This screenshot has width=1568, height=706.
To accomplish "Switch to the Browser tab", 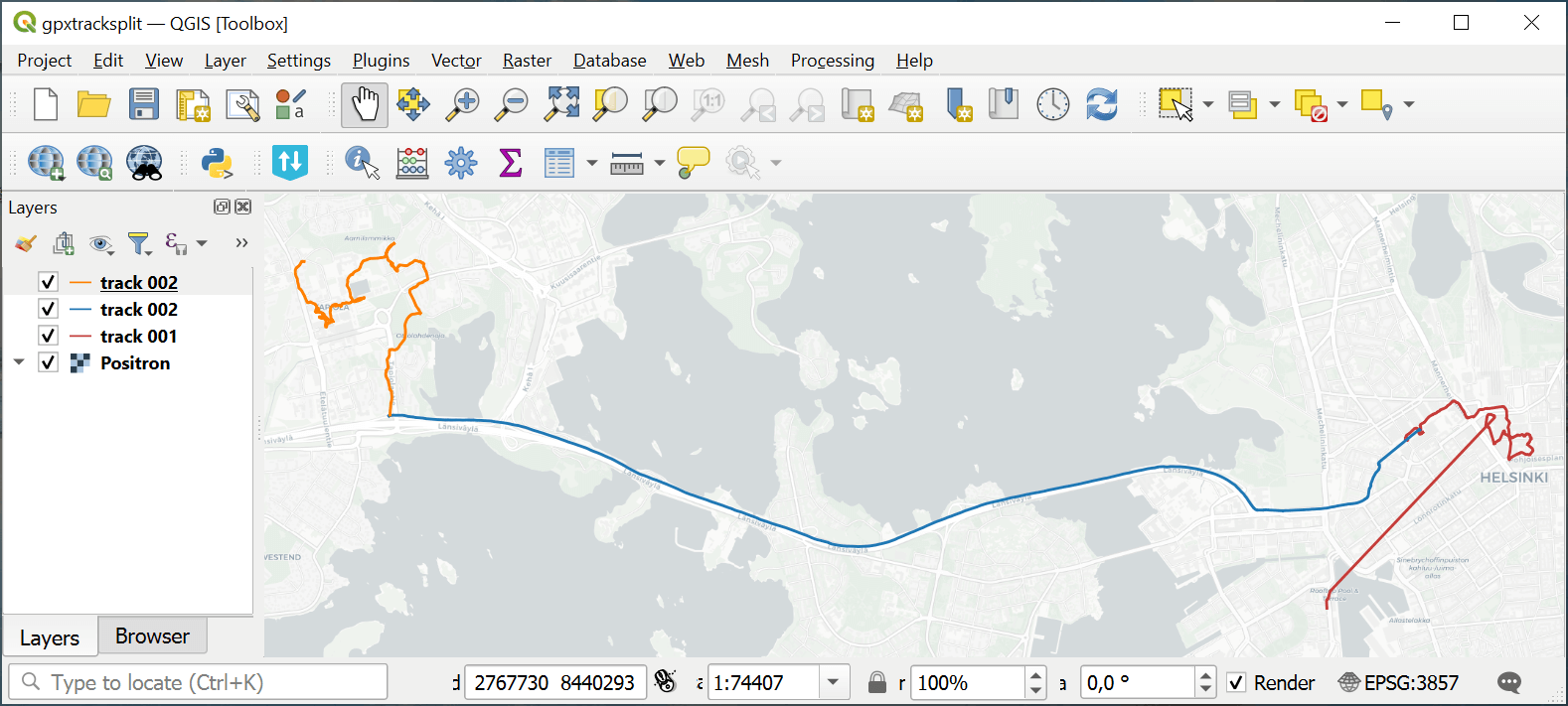I will [x=152, y=636].
